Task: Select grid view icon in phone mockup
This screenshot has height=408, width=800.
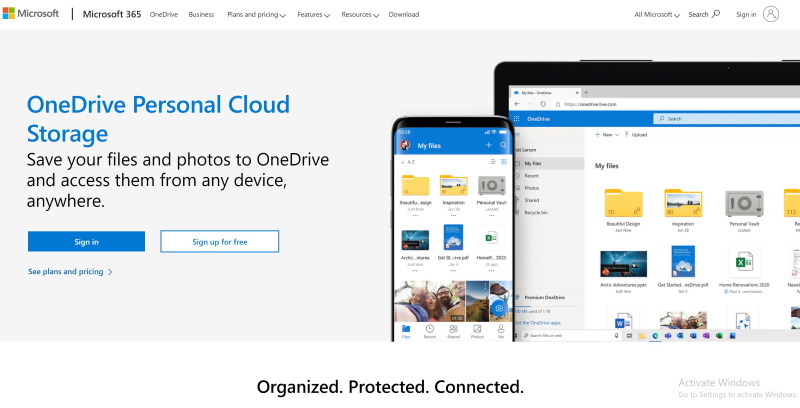Action: pos(504,162)
